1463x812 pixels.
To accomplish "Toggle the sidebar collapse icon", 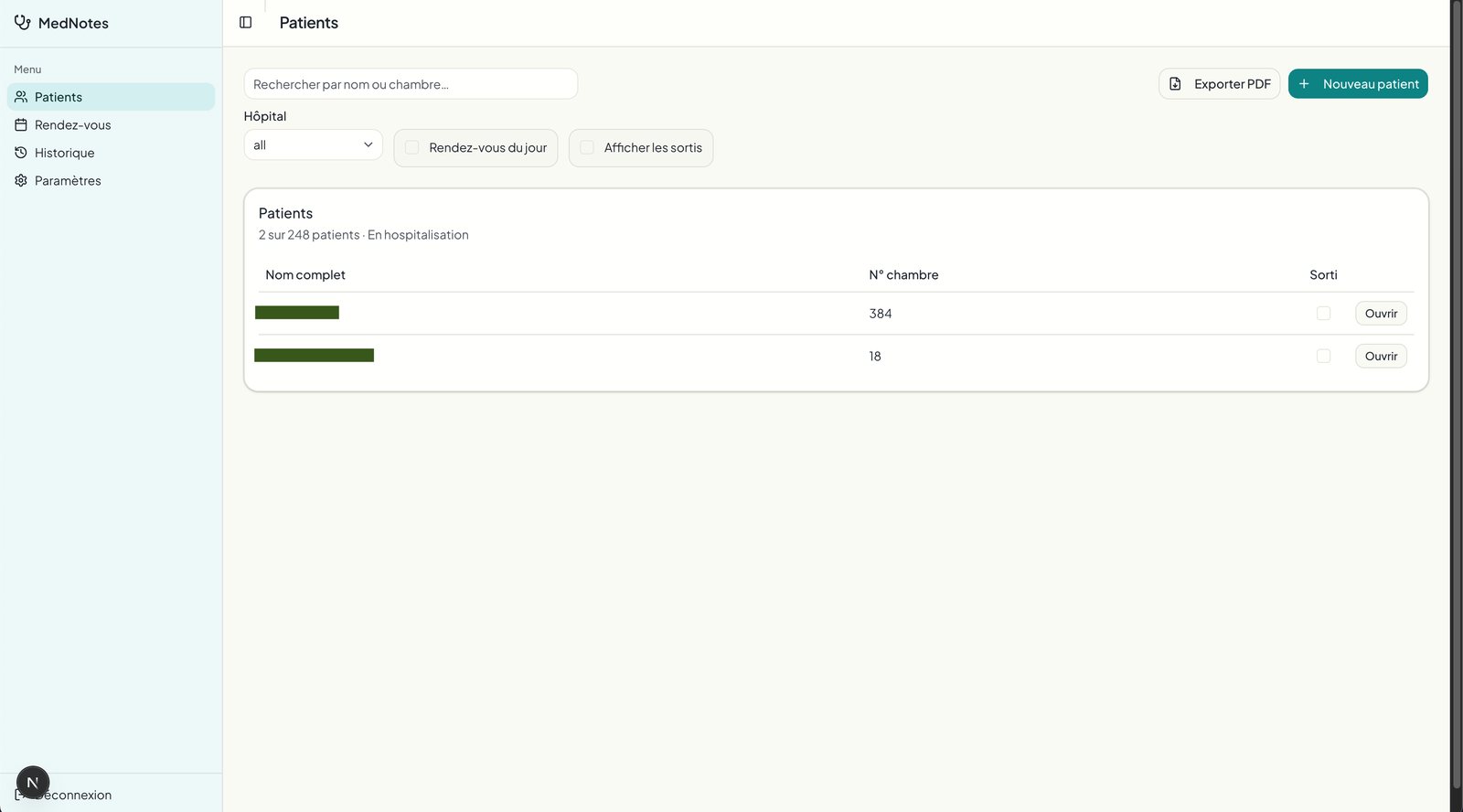I will click(246, 23).
